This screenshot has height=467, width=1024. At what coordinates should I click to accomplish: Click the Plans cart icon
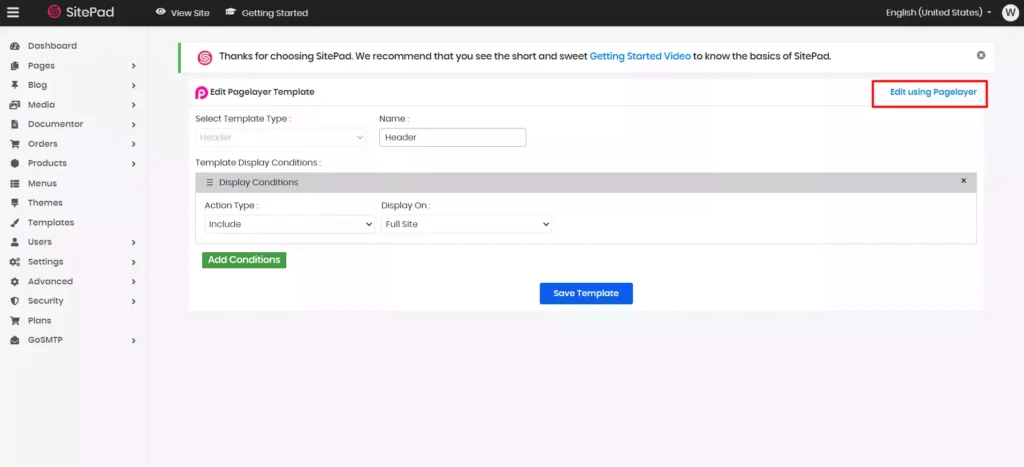point(14,321)
